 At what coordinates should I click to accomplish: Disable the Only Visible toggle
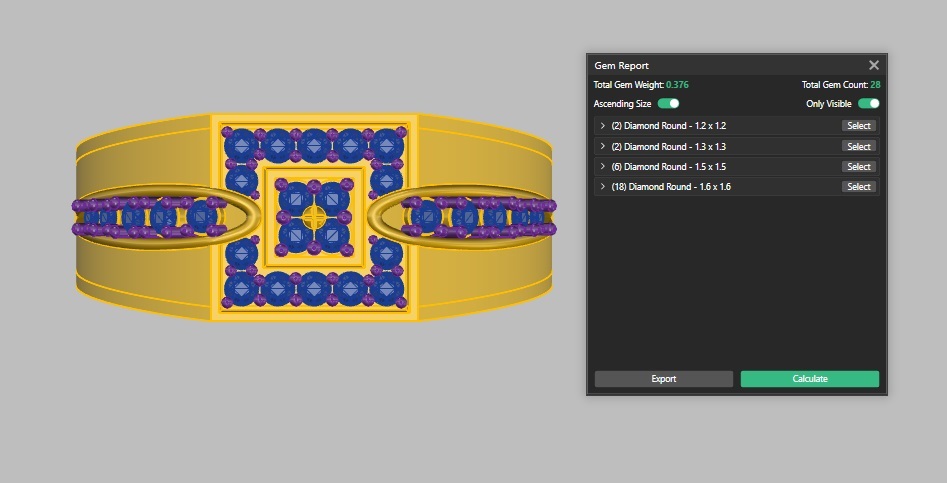[868, 103]
